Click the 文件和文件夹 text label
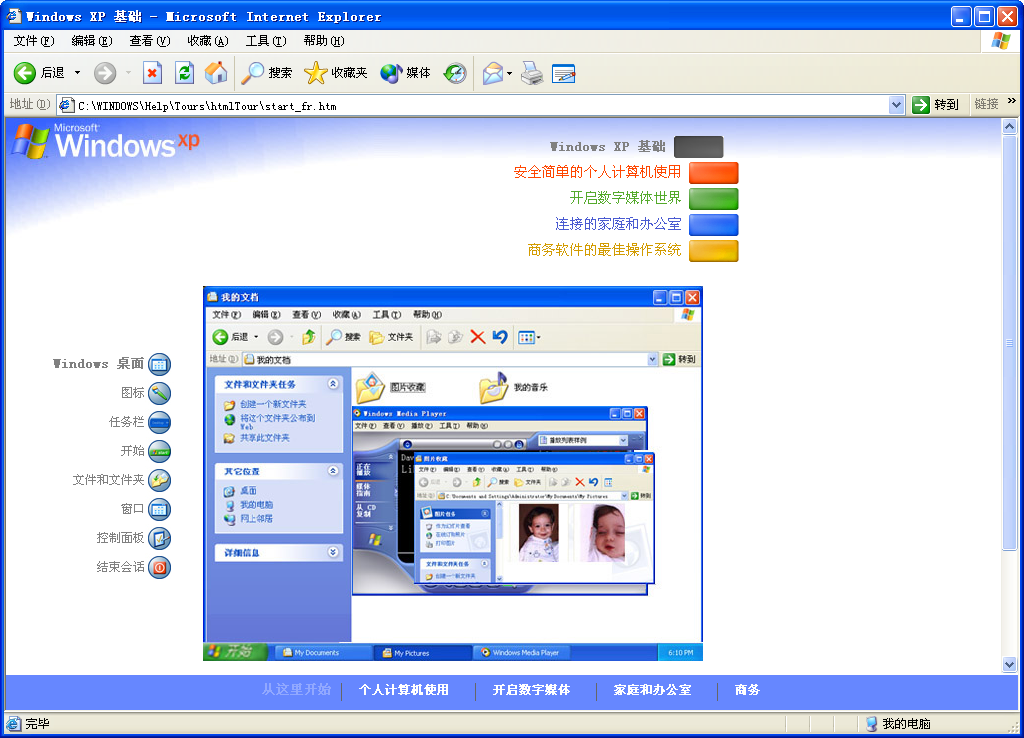The width and height of the screenshot is (1024, 738). click(x=108, y=480)
